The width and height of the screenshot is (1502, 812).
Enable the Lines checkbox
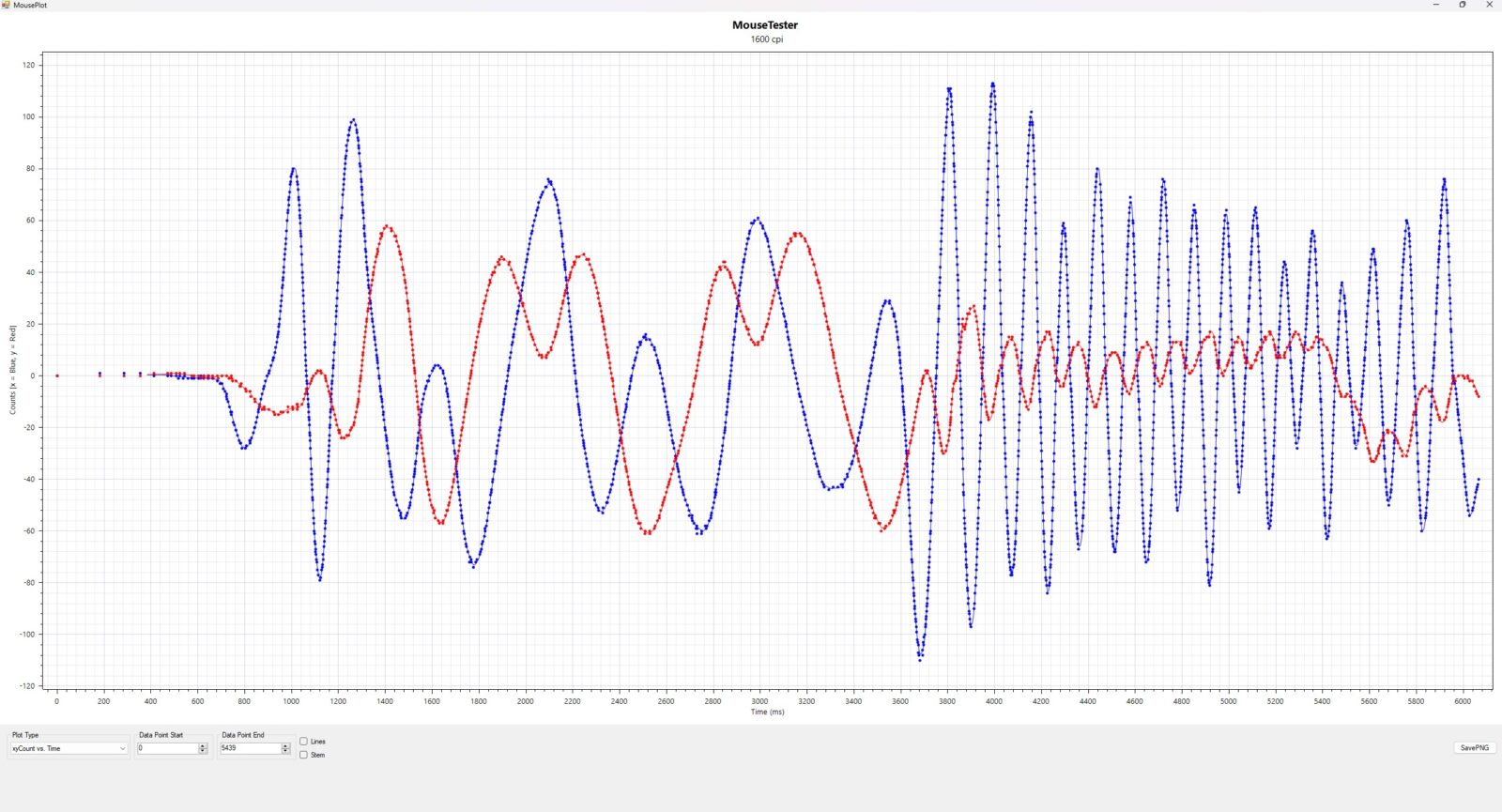coord(303,742)
